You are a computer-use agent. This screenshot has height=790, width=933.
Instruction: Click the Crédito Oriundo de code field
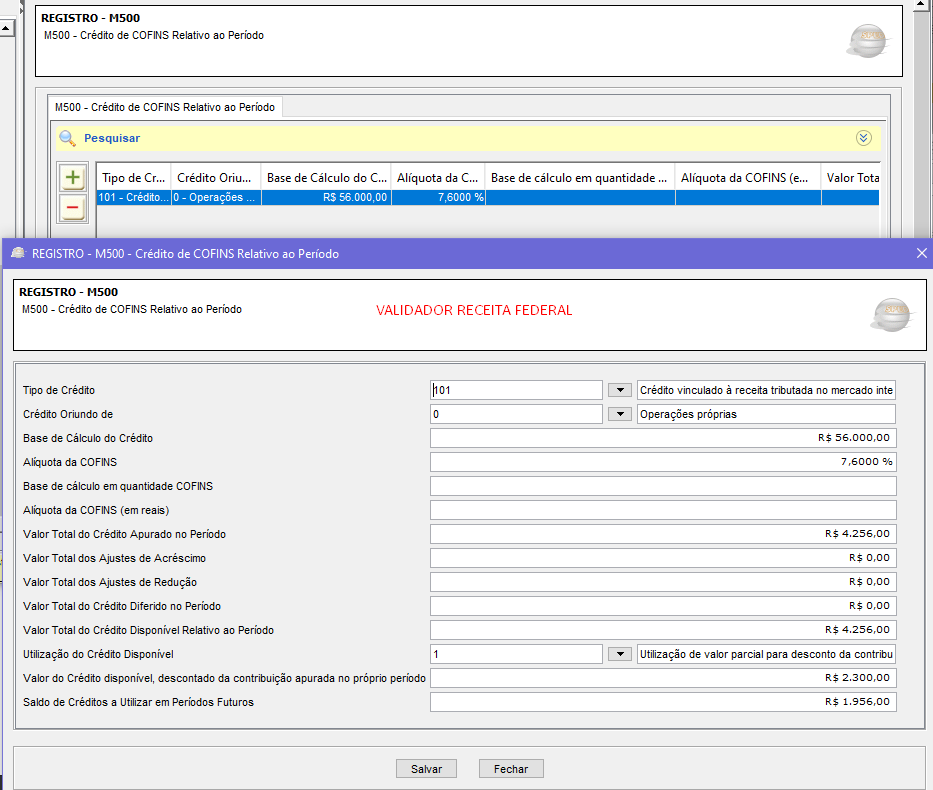coord(516,414)
